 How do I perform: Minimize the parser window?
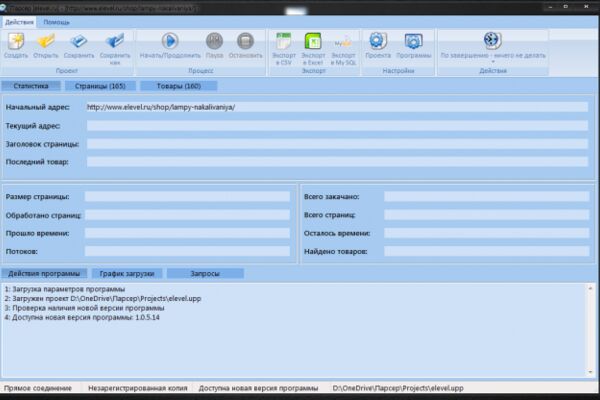pos(550,7)
